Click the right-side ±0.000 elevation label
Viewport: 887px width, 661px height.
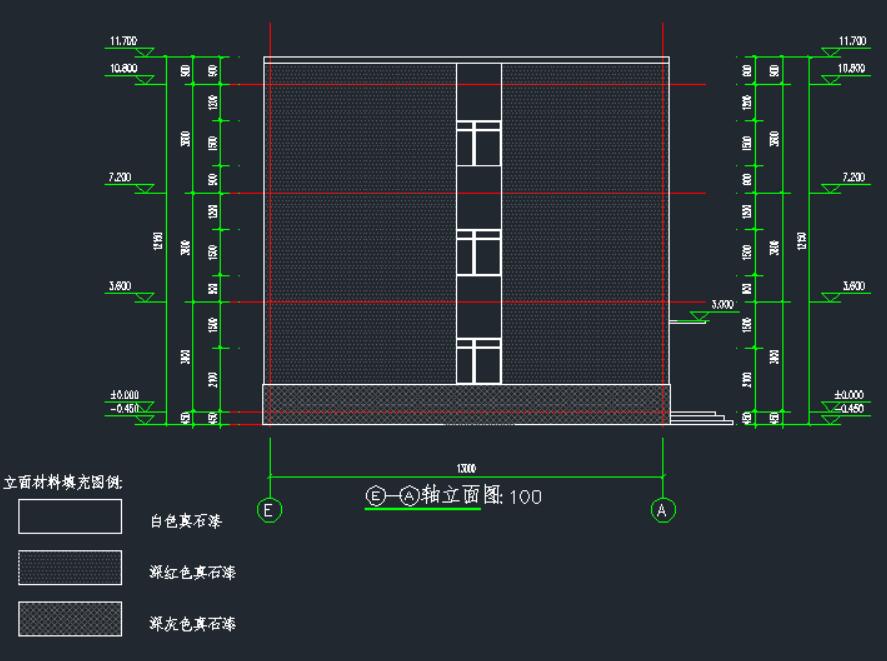pos(849,394)
